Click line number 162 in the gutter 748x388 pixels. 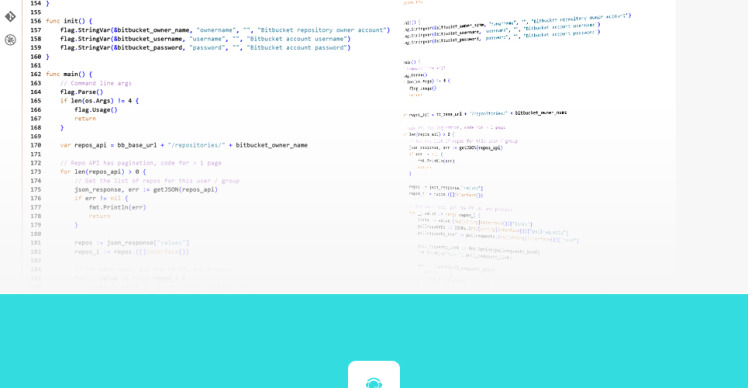(x=35, y=74)
